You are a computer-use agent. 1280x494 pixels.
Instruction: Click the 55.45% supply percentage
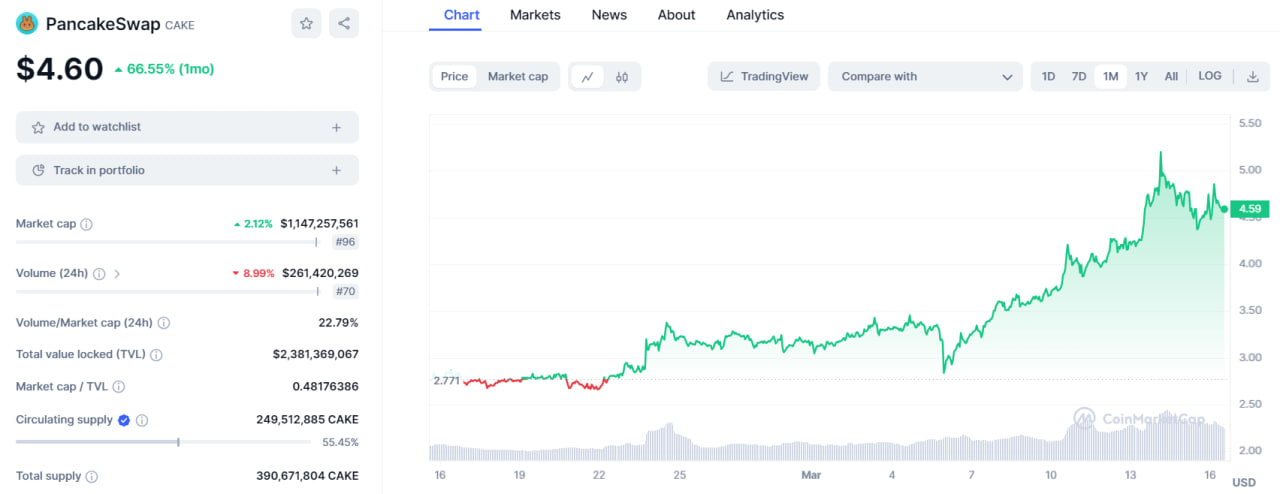(x=340, y=442)
